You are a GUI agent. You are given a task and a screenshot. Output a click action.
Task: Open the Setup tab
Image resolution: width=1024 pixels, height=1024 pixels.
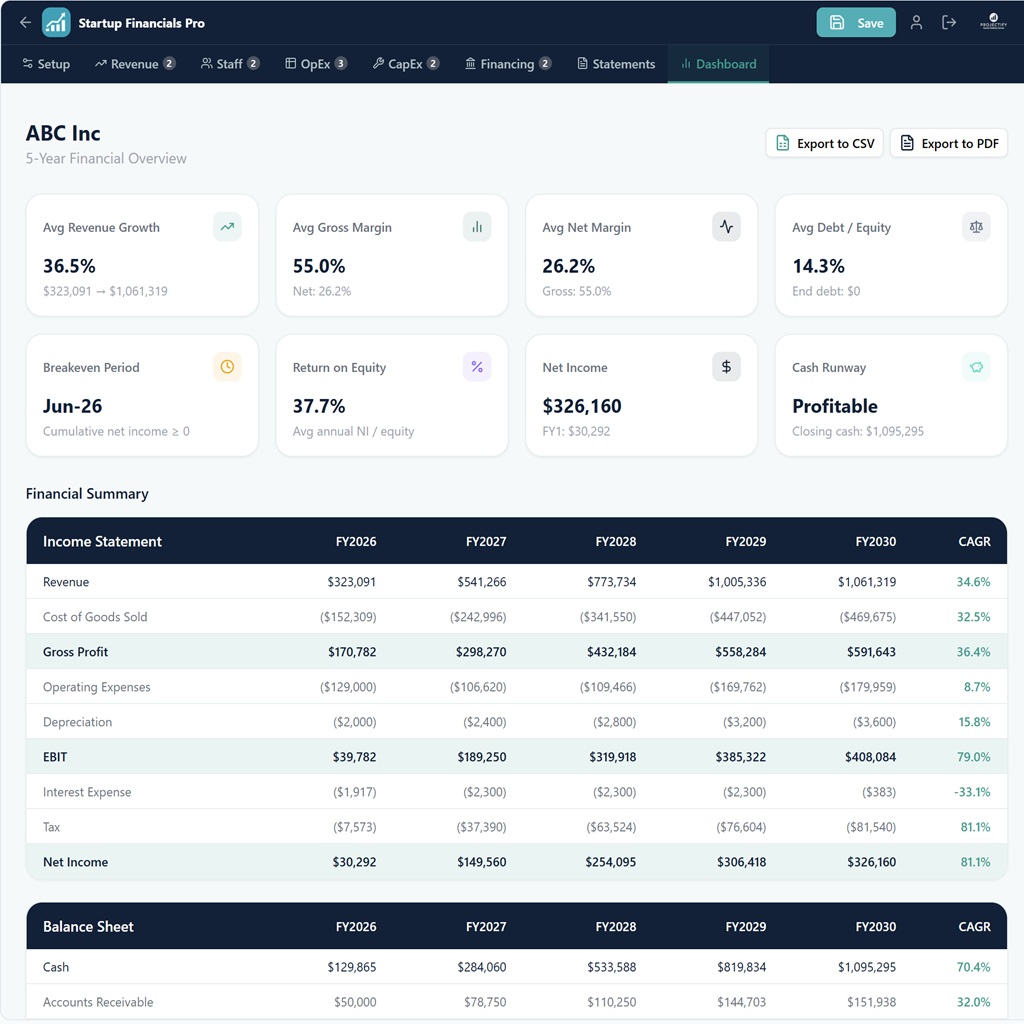point(46,64)
